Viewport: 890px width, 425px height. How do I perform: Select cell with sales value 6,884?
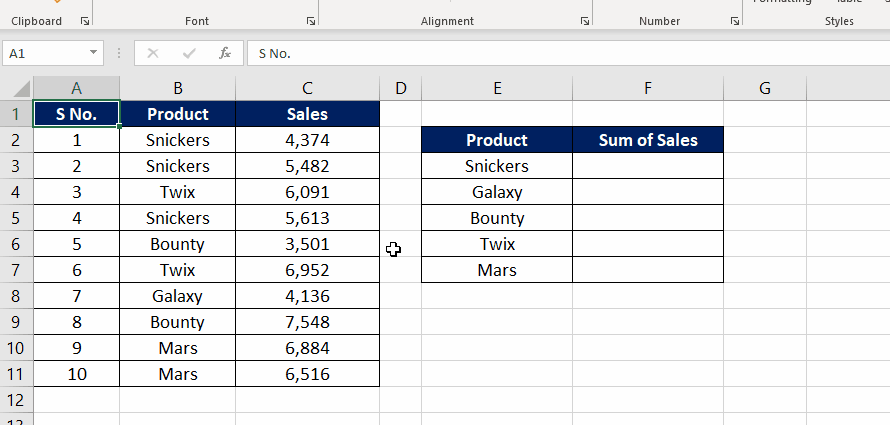(307, 348)
